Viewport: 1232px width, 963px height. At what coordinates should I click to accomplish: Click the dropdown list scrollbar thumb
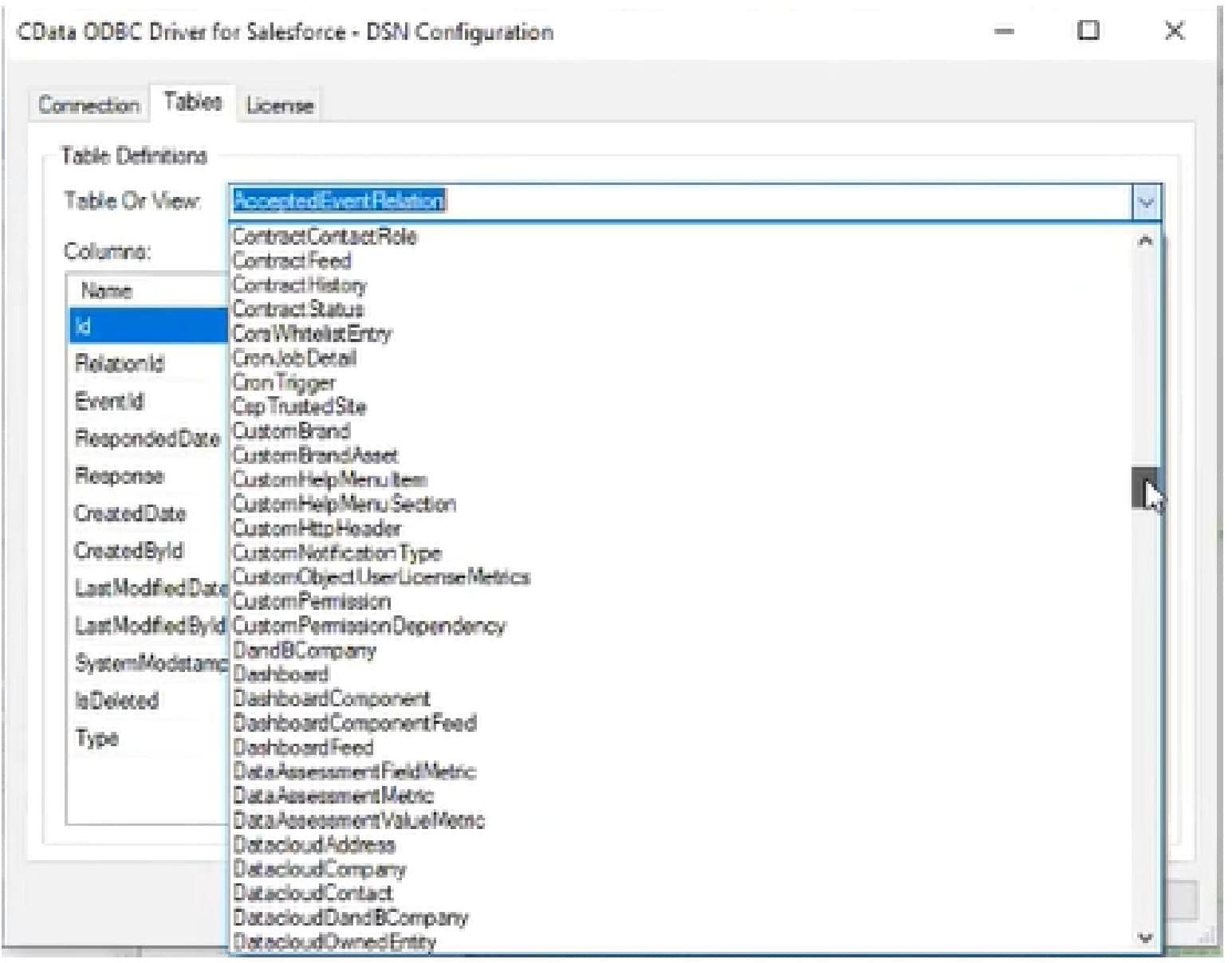[1145, 488]
